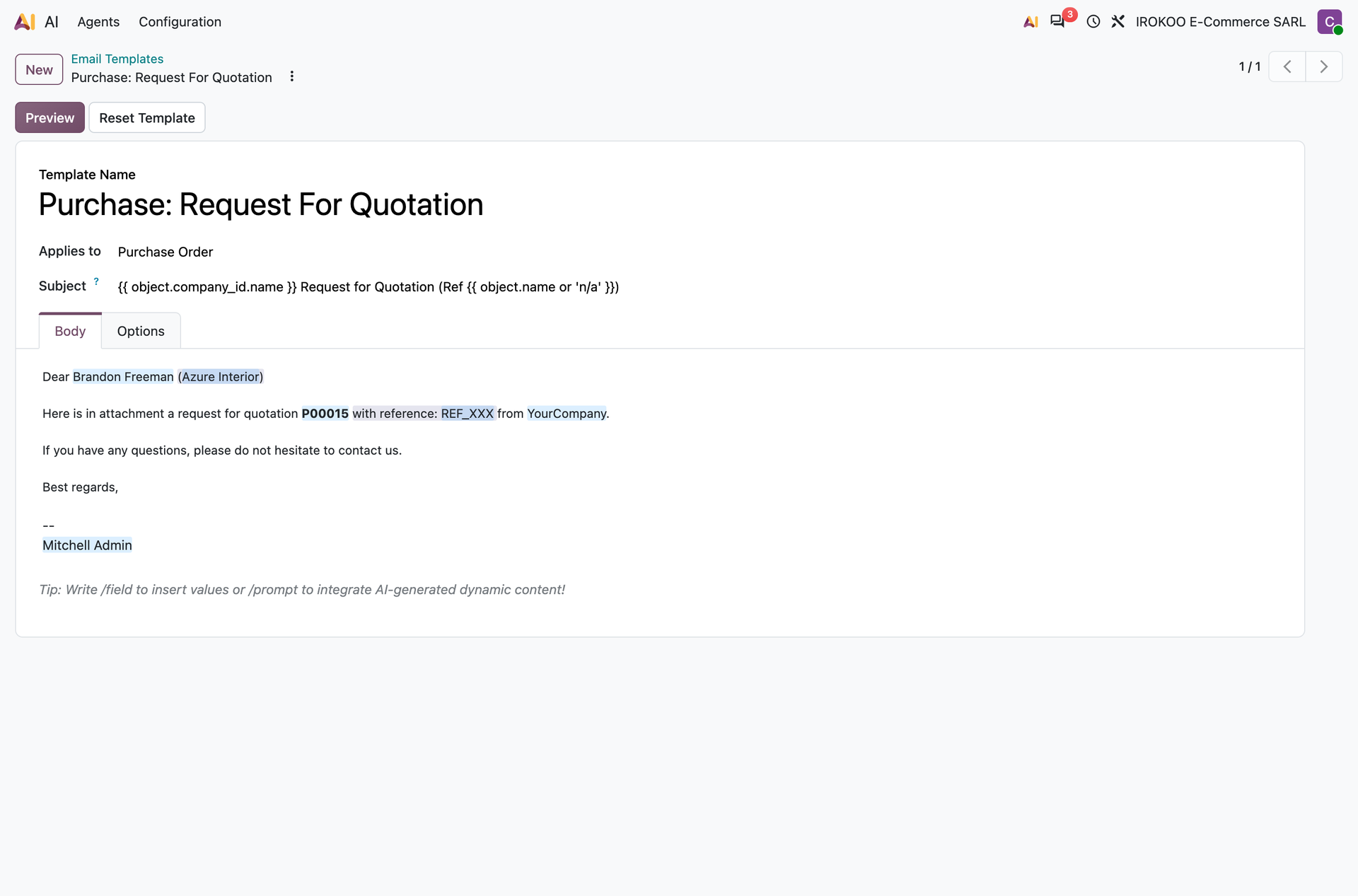Image resolution: width=1358 pixels, height=896 pixels.
Task: Click the YourCompany placeholder
Action: pyautogui.click(x=567, y=414)
